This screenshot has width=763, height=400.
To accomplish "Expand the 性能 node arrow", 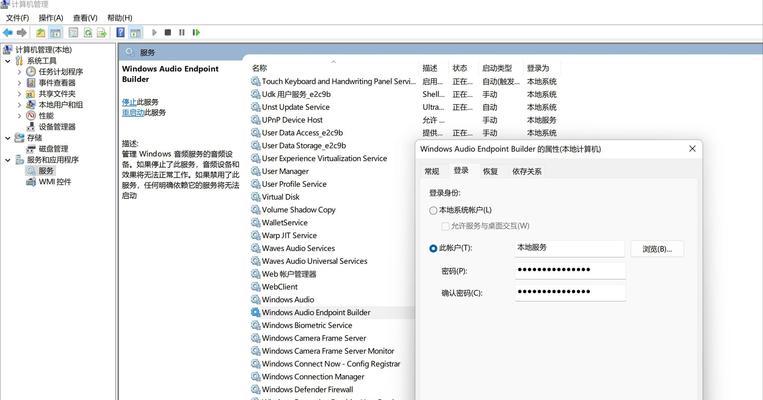I will click(x=19, y=116).
